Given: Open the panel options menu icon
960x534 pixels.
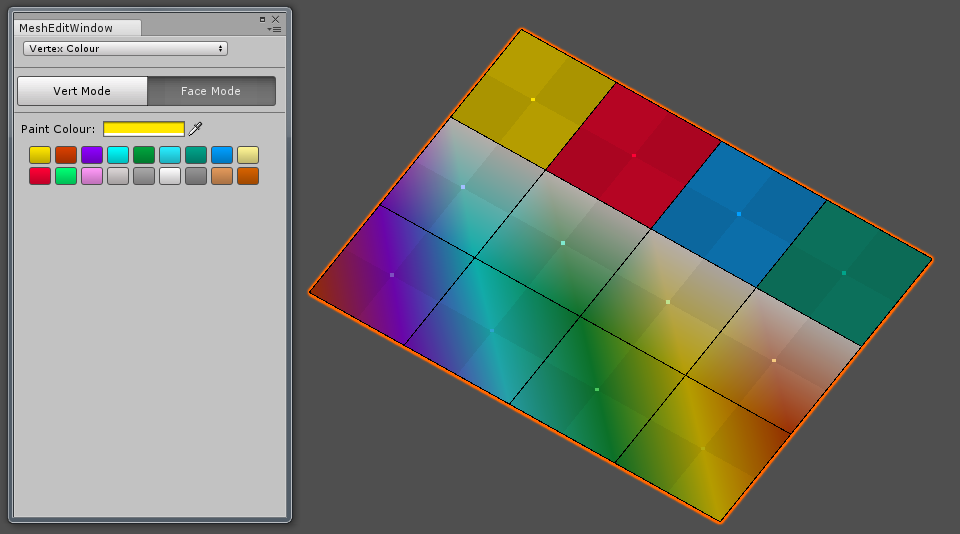Looking at the screenshot, I should [x=274, y=29].
